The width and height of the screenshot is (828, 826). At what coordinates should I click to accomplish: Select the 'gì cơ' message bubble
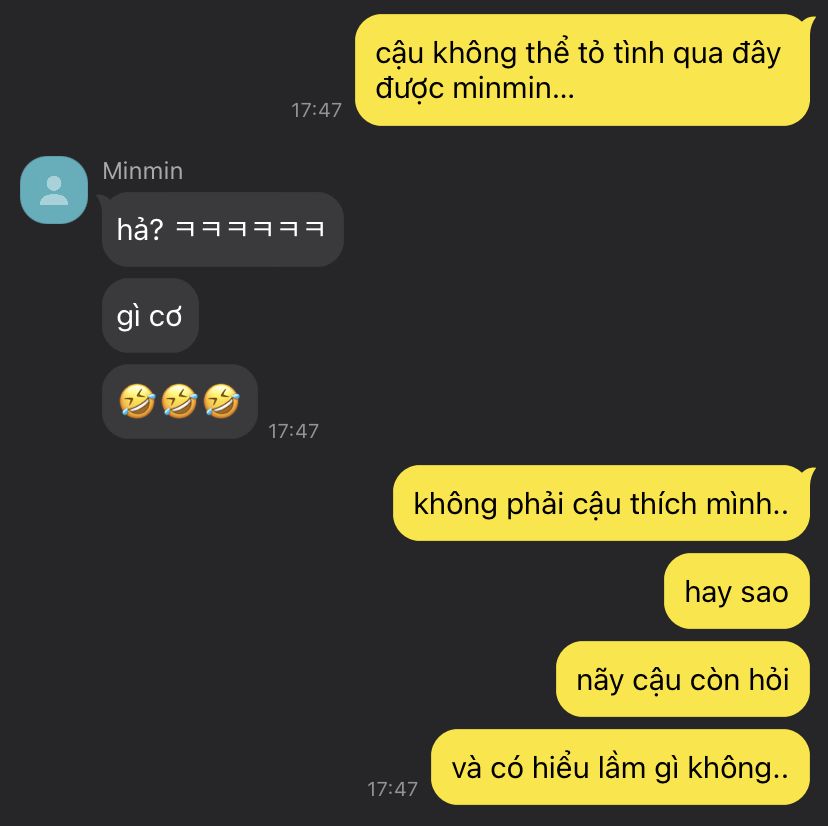pos(150,315)
